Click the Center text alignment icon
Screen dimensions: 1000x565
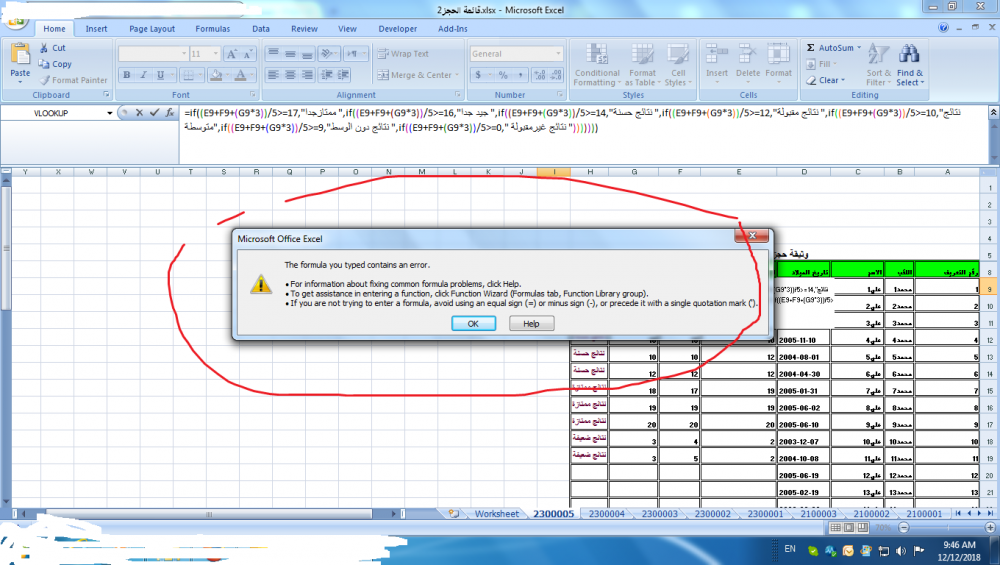coord(290,75)
